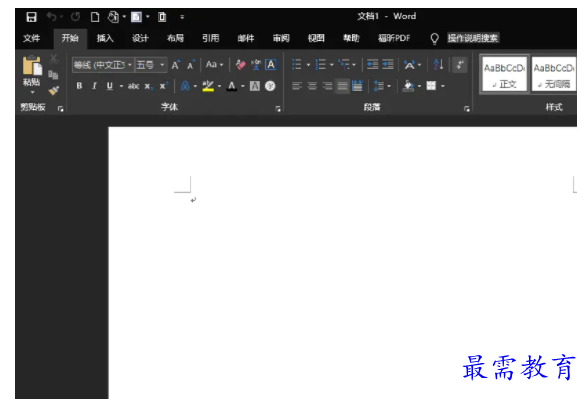Screen dimensions: 584x399
Task: Switch to the 开始 ribbon tab
Action: [70, 38]
